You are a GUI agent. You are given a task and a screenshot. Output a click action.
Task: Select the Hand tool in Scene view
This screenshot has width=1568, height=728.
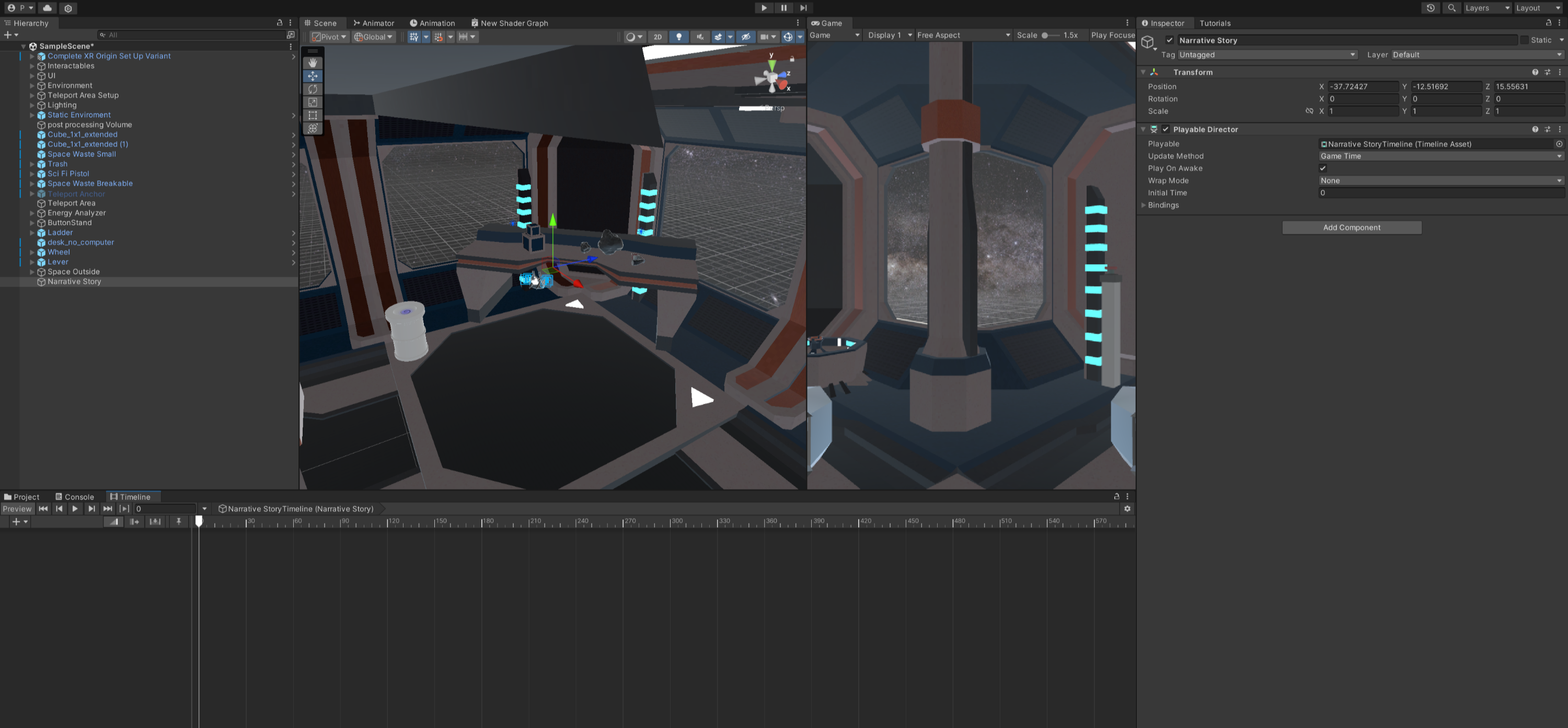(x=312, y=63)
